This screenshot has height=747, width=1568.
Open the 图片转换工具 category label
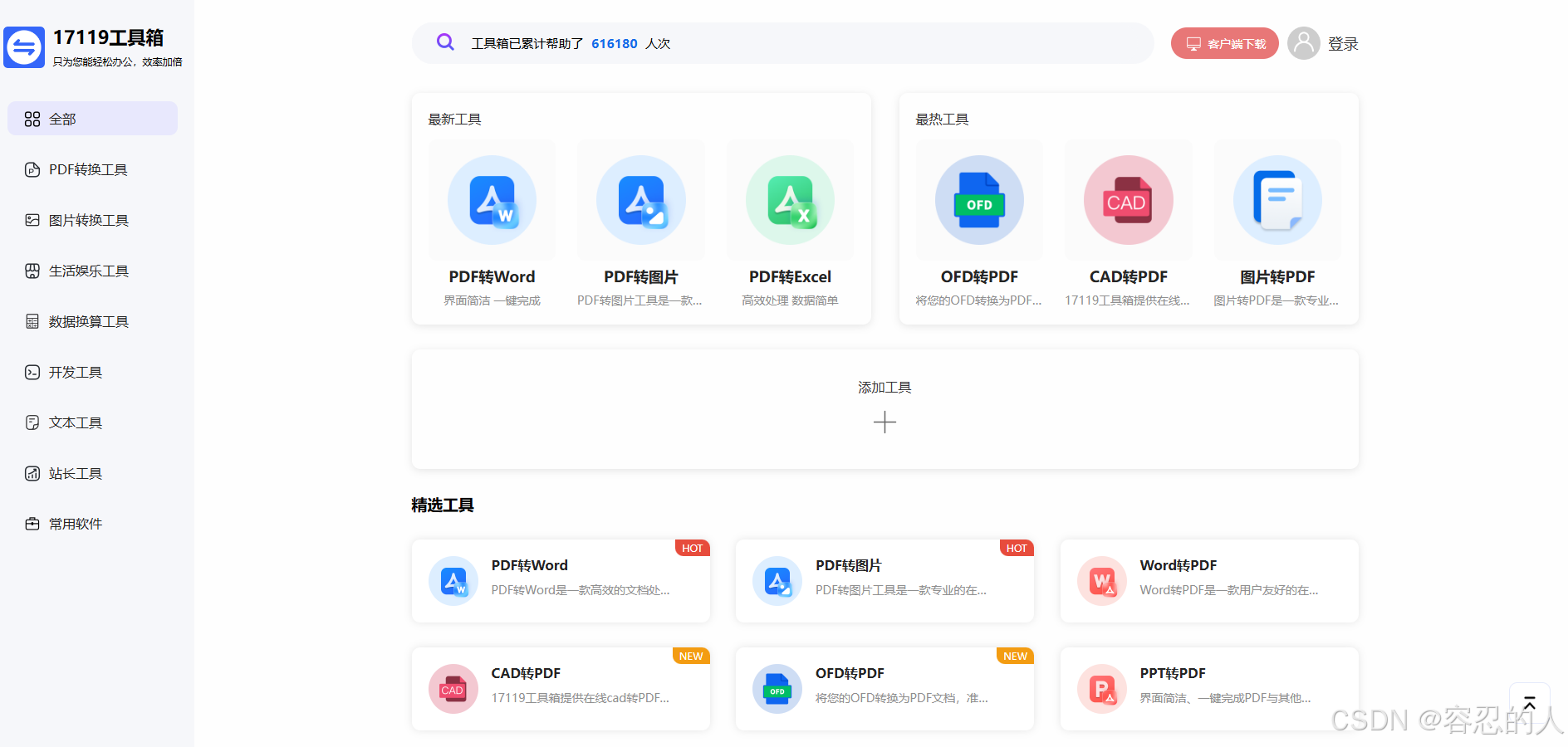coord(89,221)
